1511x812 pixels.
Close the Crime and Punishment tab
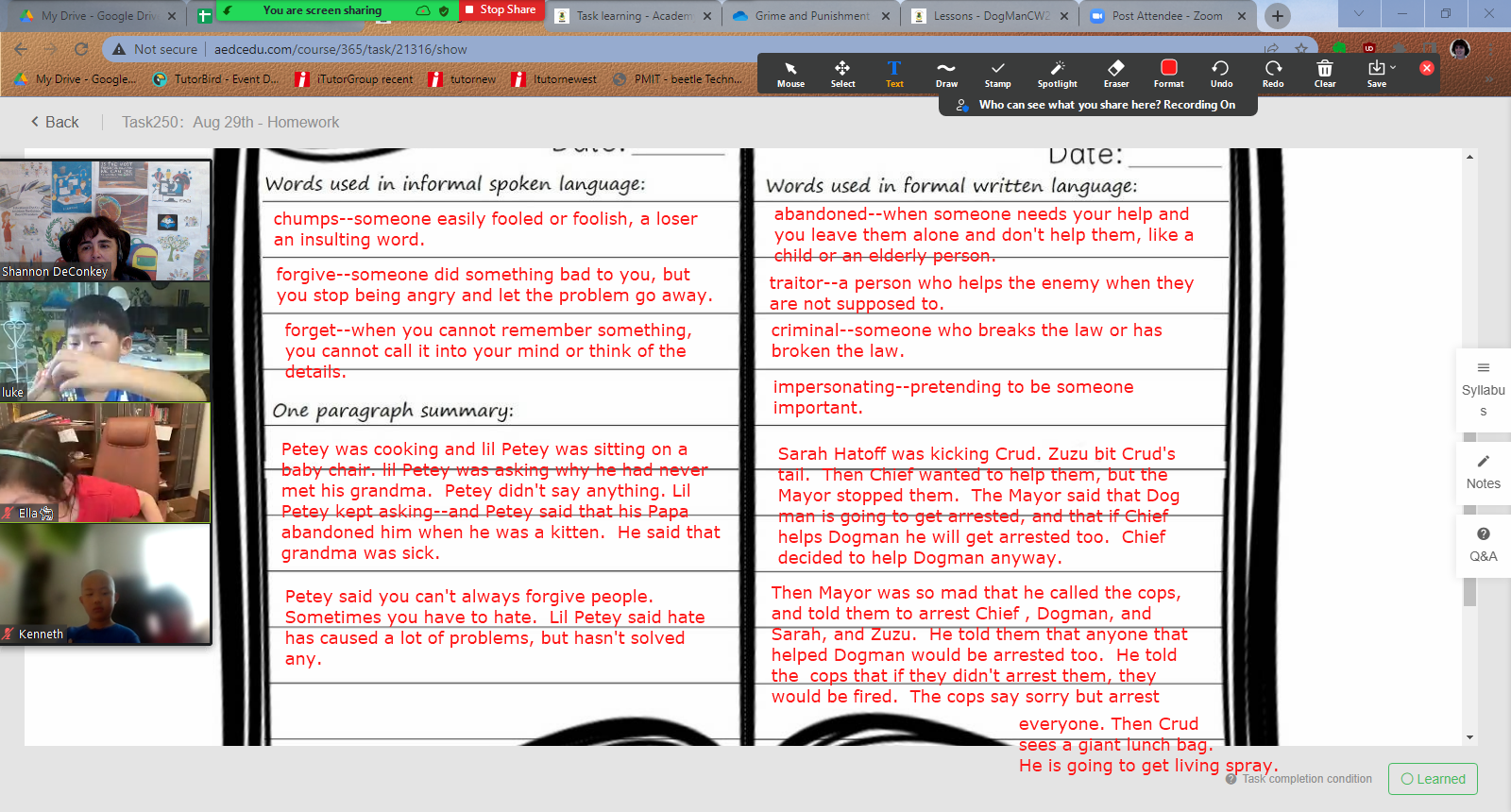tap(886, 16)
